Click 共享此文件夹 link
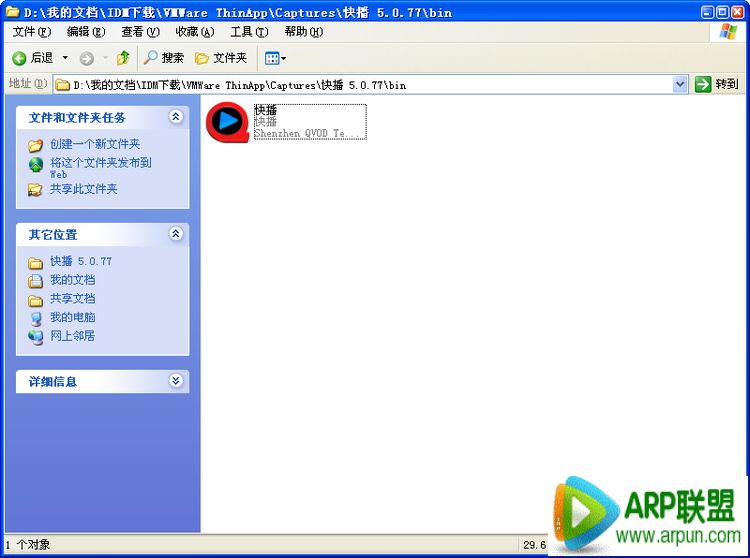The width and height of the screenshot is (750, 558). [84, 189]
